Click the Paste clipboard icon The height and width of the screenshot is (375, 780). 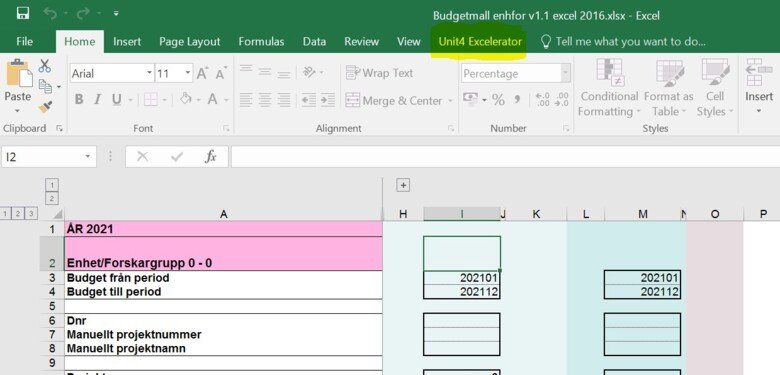[x=19, y=74]
